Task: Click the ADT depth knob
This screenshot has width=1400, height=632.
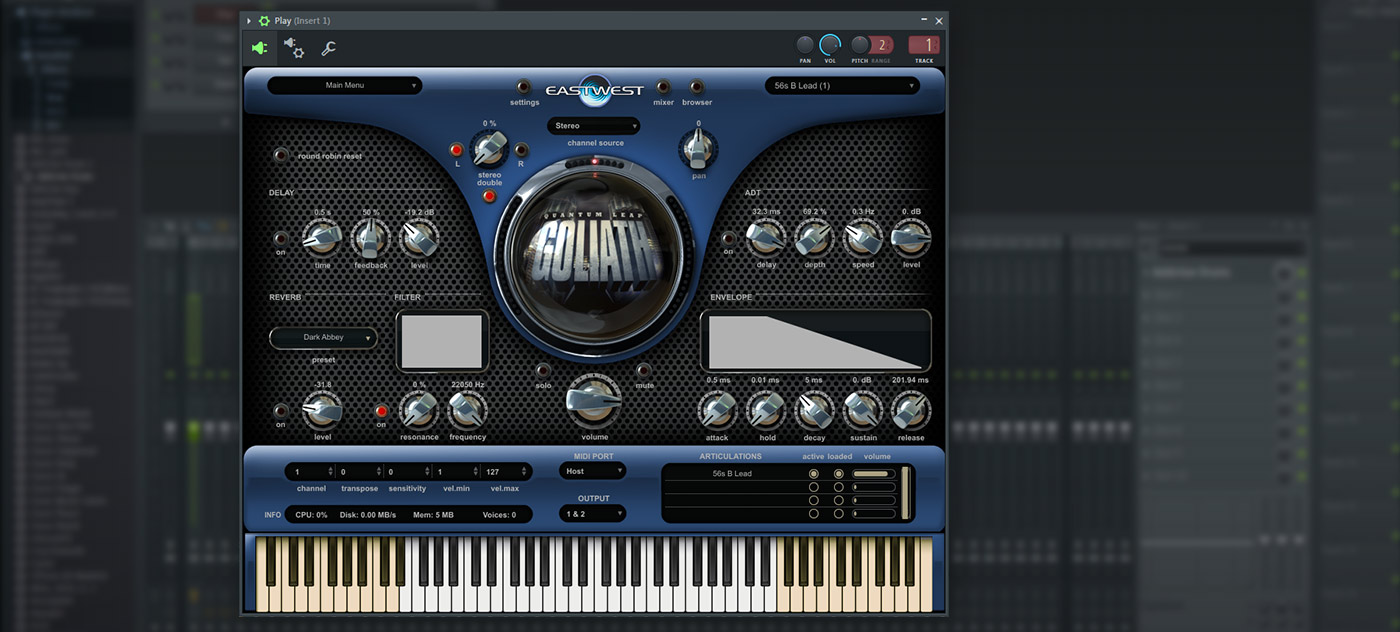Action: click(814, 238)
